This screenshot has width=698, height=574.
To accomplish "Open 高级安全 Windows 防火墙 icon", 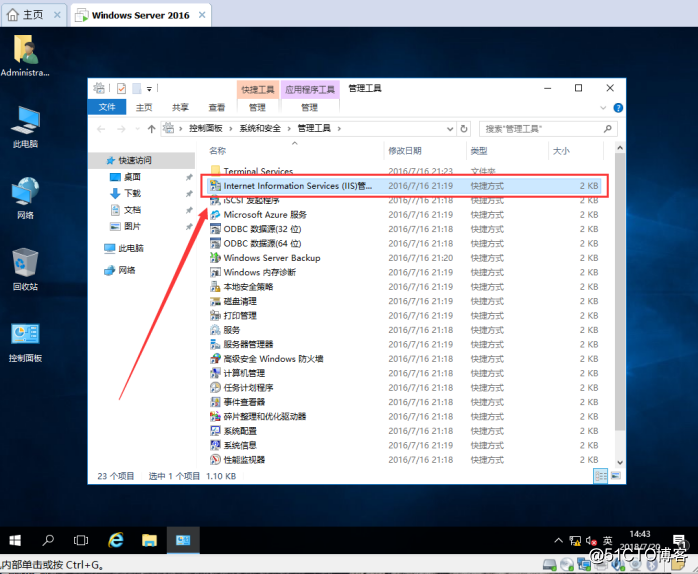I will [215, 358].
